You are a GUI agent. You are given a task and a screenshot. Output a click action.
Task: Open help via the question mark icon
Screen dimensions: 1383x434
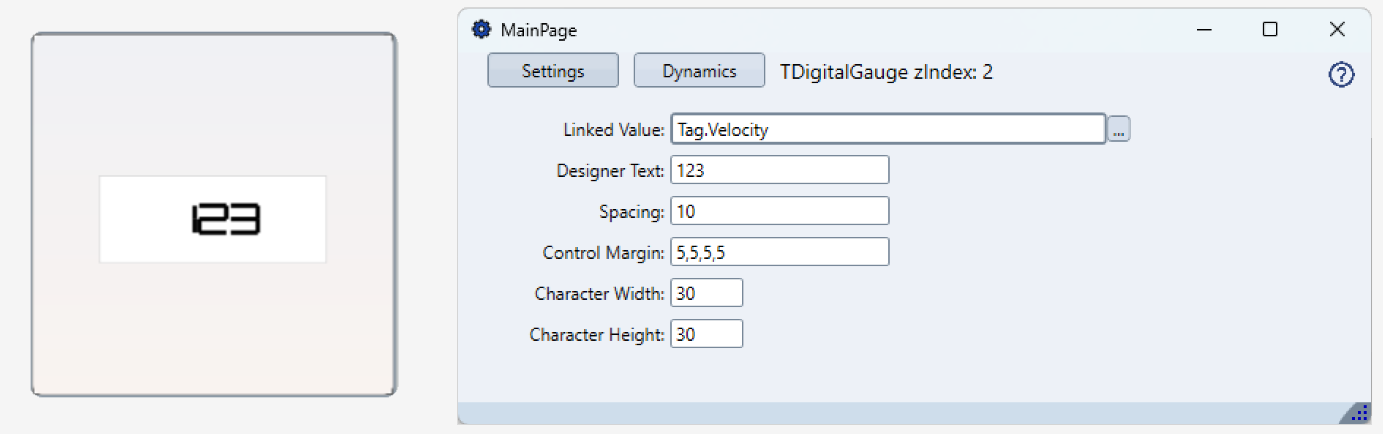(1341, 75)
